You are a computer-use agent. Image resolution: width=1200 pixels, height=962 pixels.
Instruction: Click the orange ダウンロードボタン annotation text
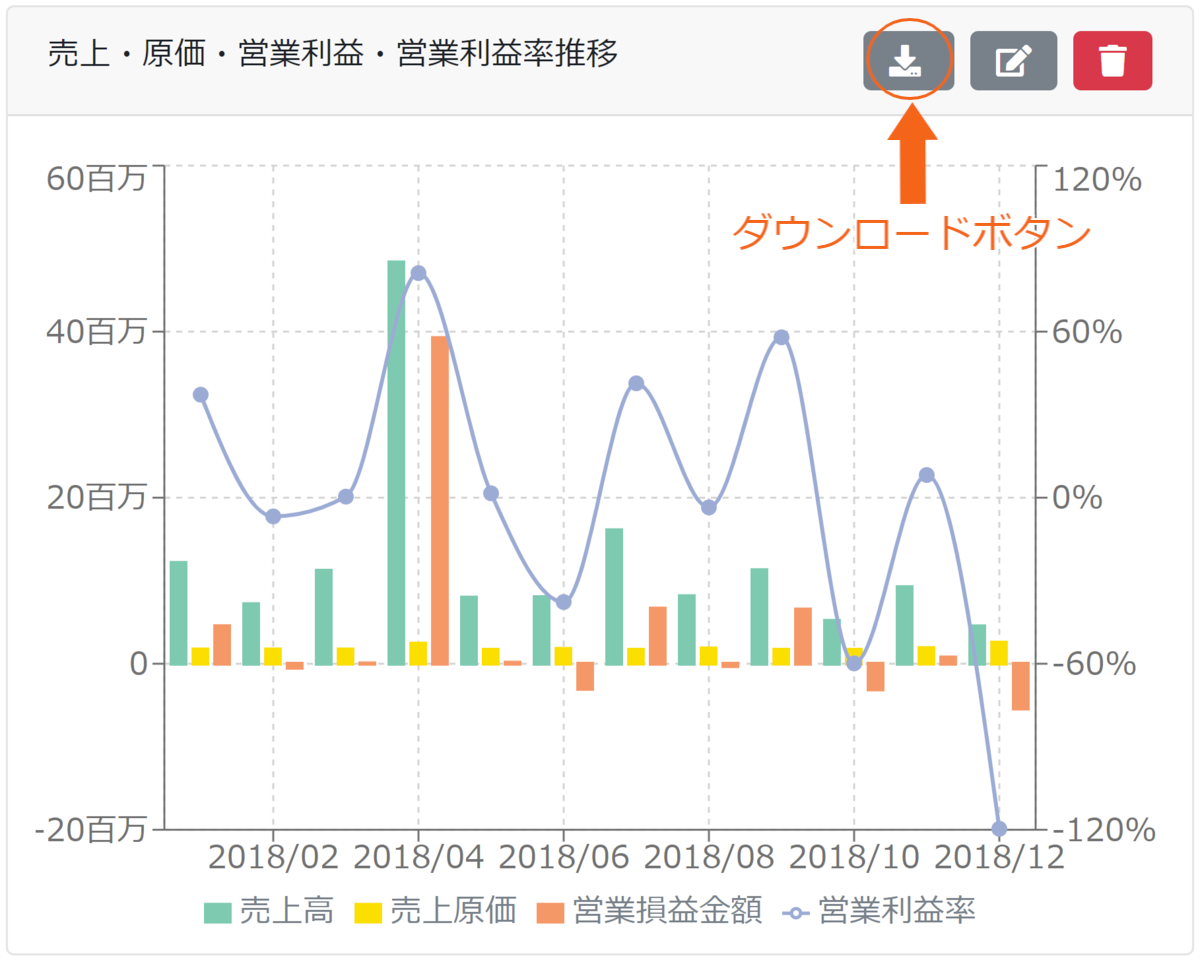(x=911, y=233)
